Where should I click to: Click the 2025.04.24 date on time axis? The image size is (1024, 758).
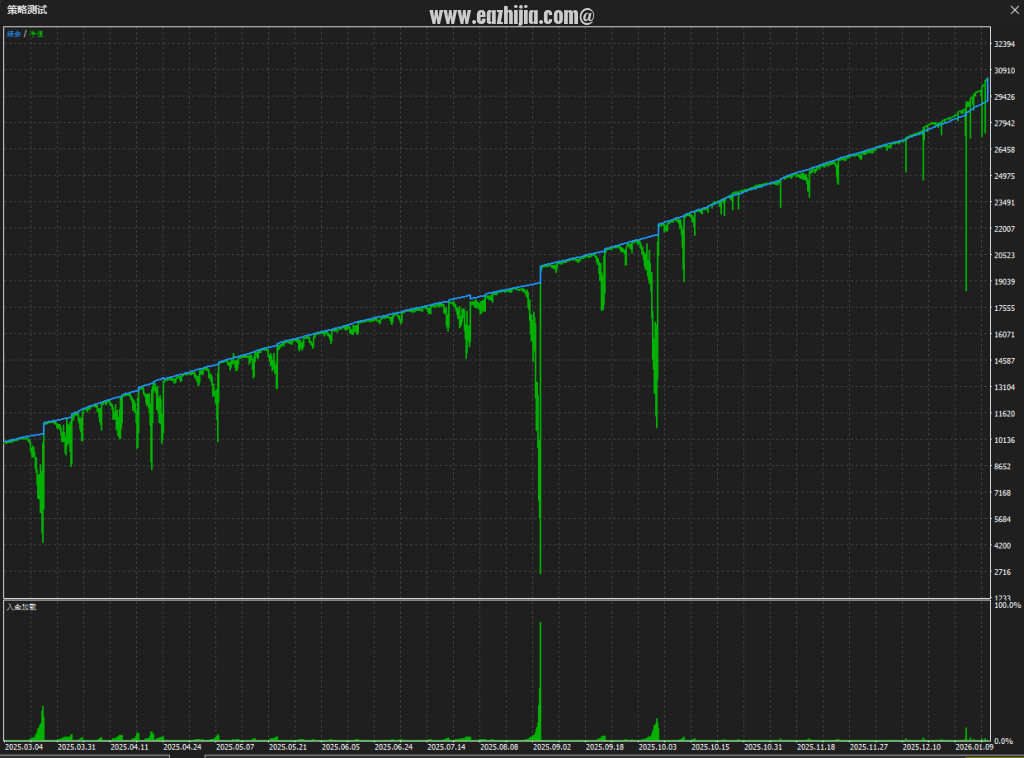click(x=182, y=748)
